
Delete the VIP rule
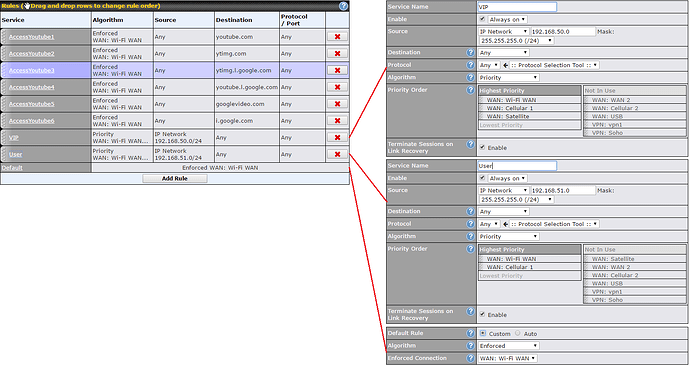click(x=337, y=137)
